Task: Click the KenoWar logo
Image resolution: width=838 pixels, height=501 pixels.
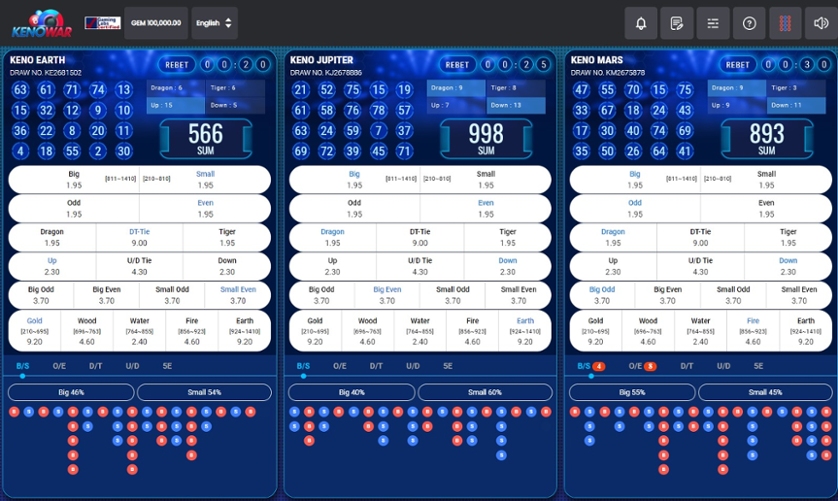Action: (39, 23)
